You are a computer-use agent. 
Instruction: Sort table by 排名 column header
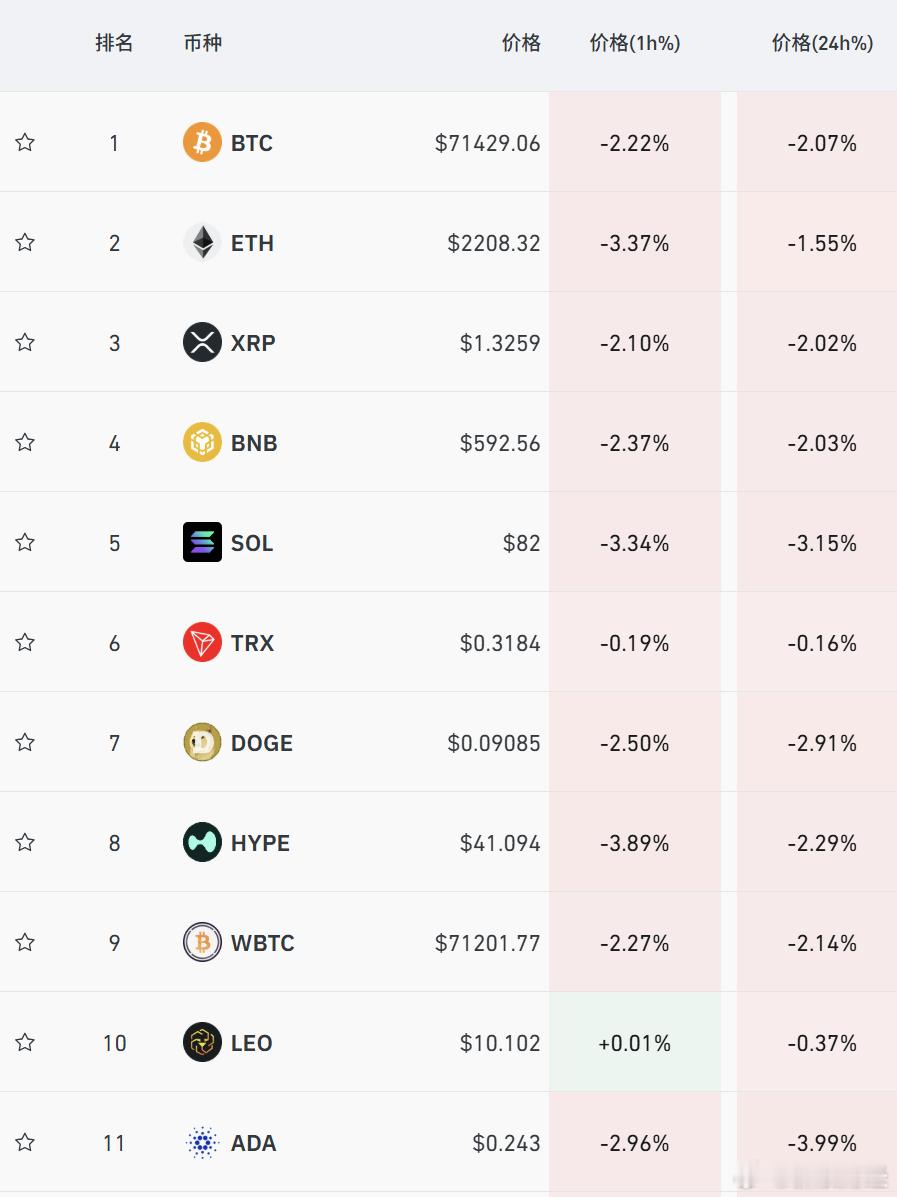coord(114,43)
